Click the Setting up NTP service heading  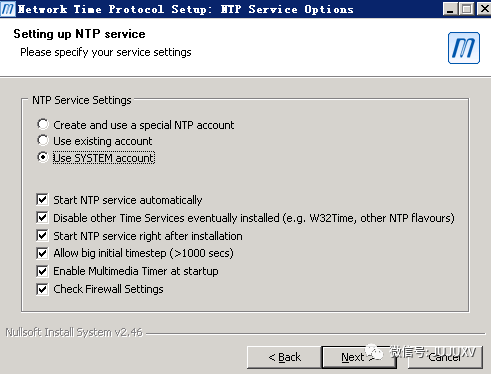tap(79, 34)
